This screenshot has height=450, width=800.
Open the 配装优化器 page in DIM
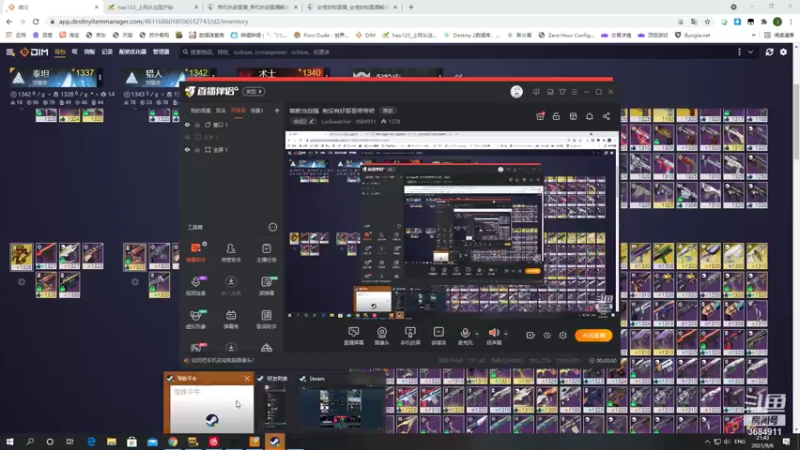[x=132, y=52]
